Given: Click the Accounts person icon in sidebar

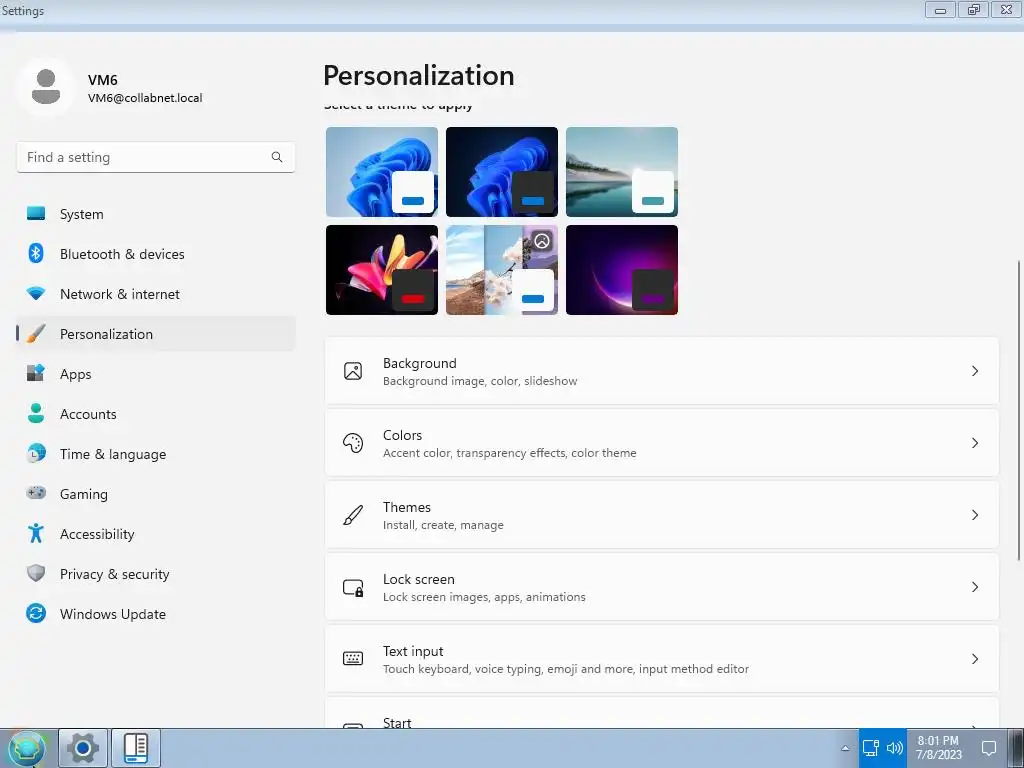Looking at the screenshot, I should click(x=36, y=413).
